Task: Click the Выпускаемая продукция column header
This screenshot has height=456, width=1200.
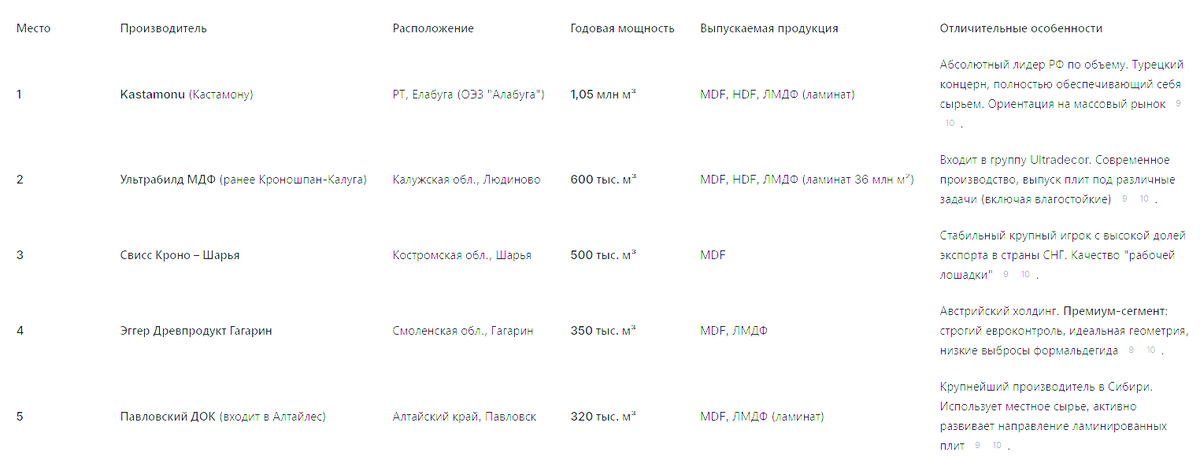Action: pos(769,28)
